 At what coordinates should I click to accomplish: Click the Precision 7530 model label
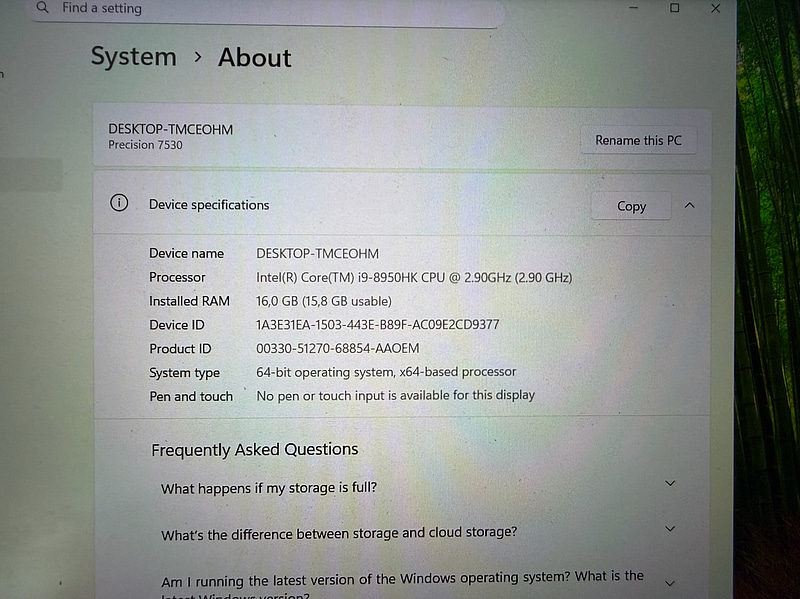(x=145, y=146)
